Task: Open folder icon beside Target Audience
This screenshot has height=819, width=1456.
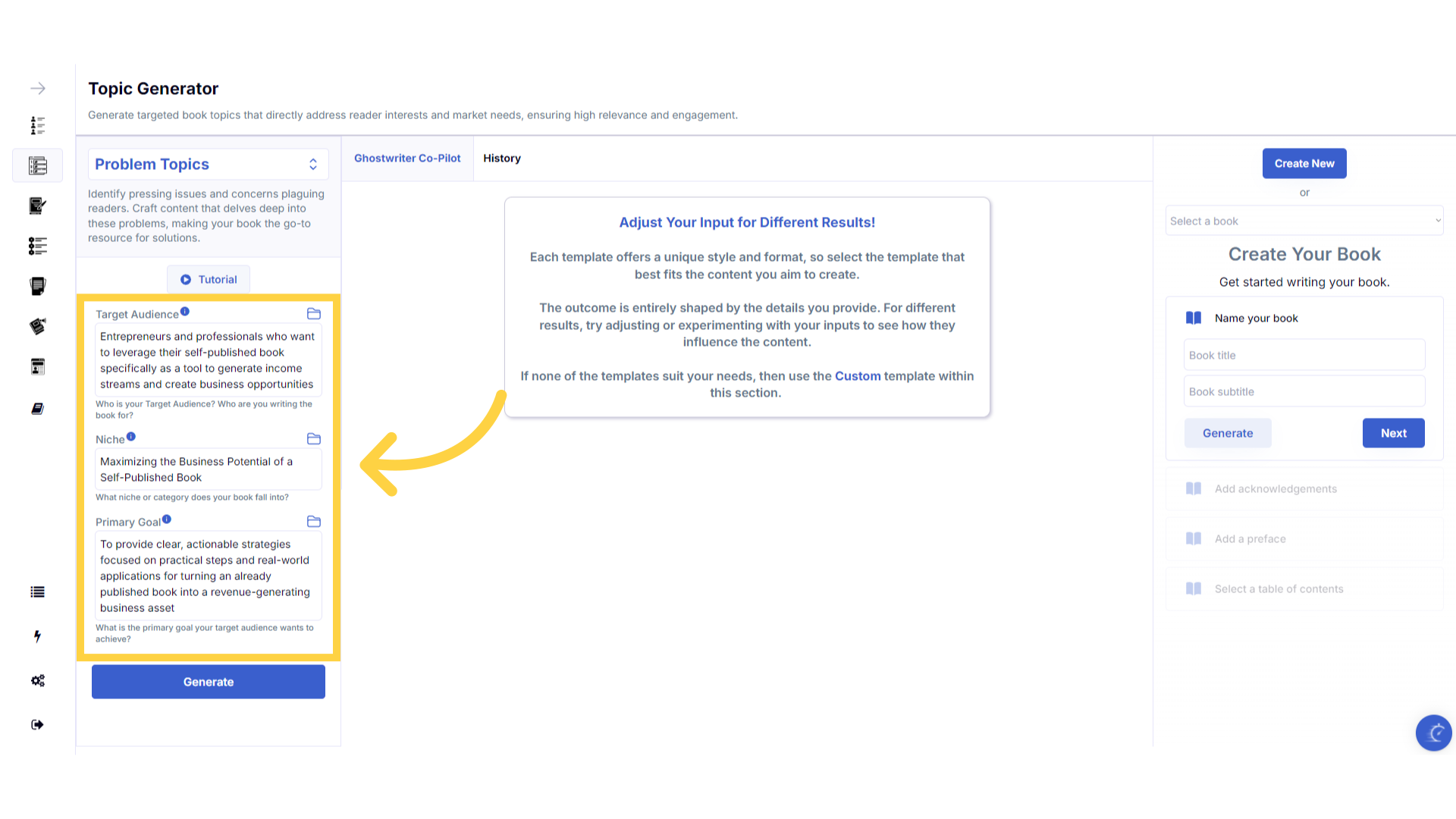Action: 314,314
